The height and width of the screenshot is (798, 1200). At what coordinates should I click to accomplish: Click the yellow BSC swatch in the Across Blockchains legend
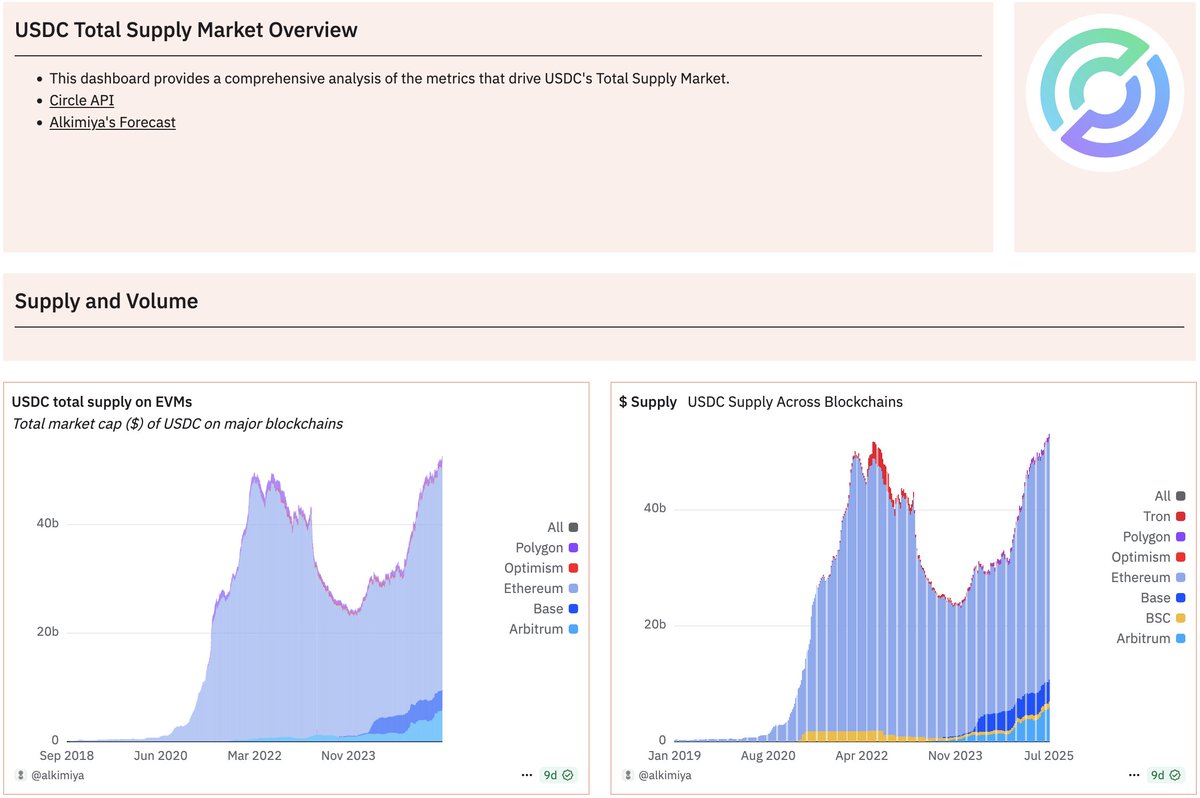click(1181, 618)
